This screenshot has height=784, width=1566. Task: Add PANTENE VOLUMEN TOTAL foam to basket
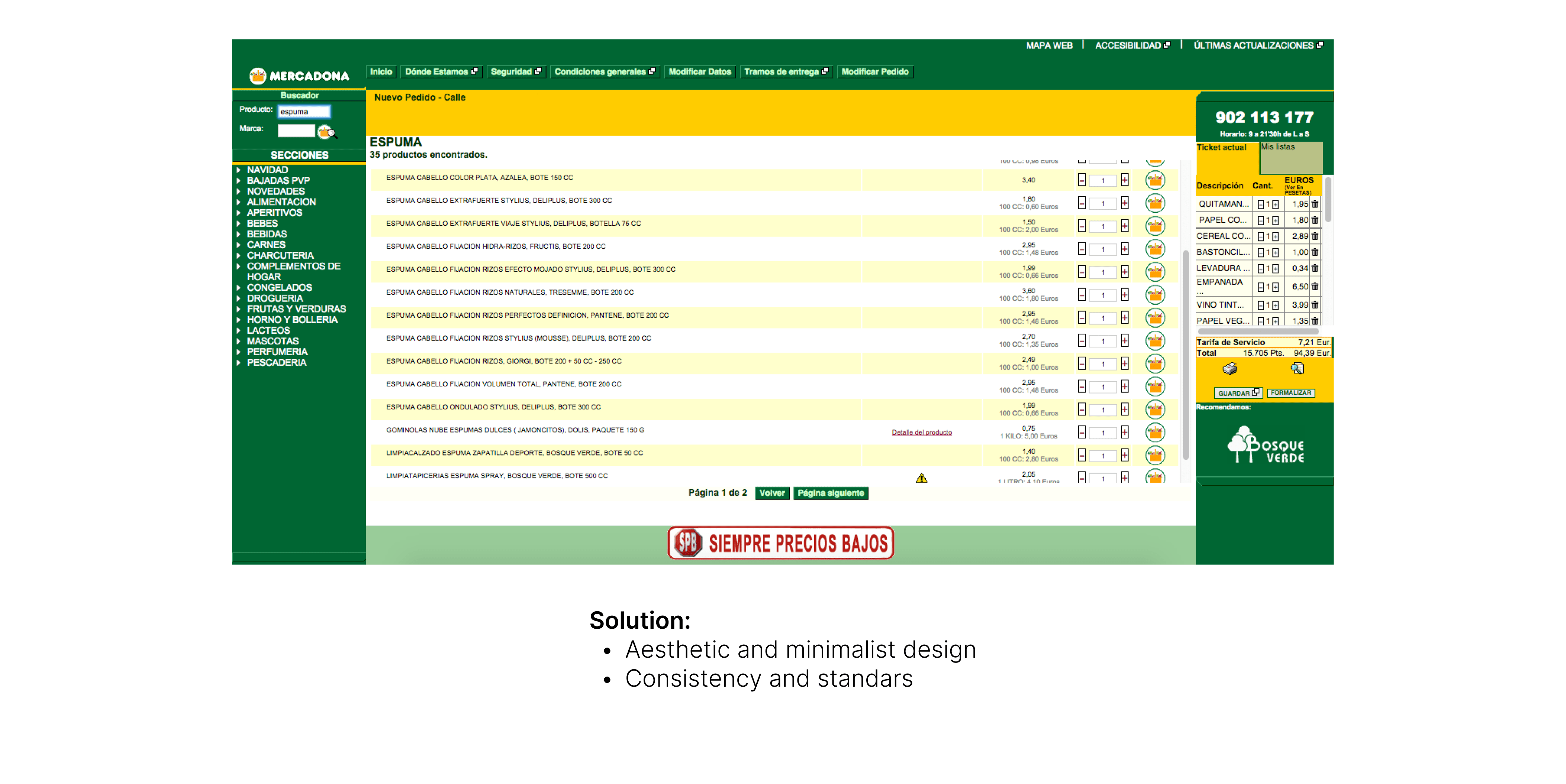pos(1155,386)
